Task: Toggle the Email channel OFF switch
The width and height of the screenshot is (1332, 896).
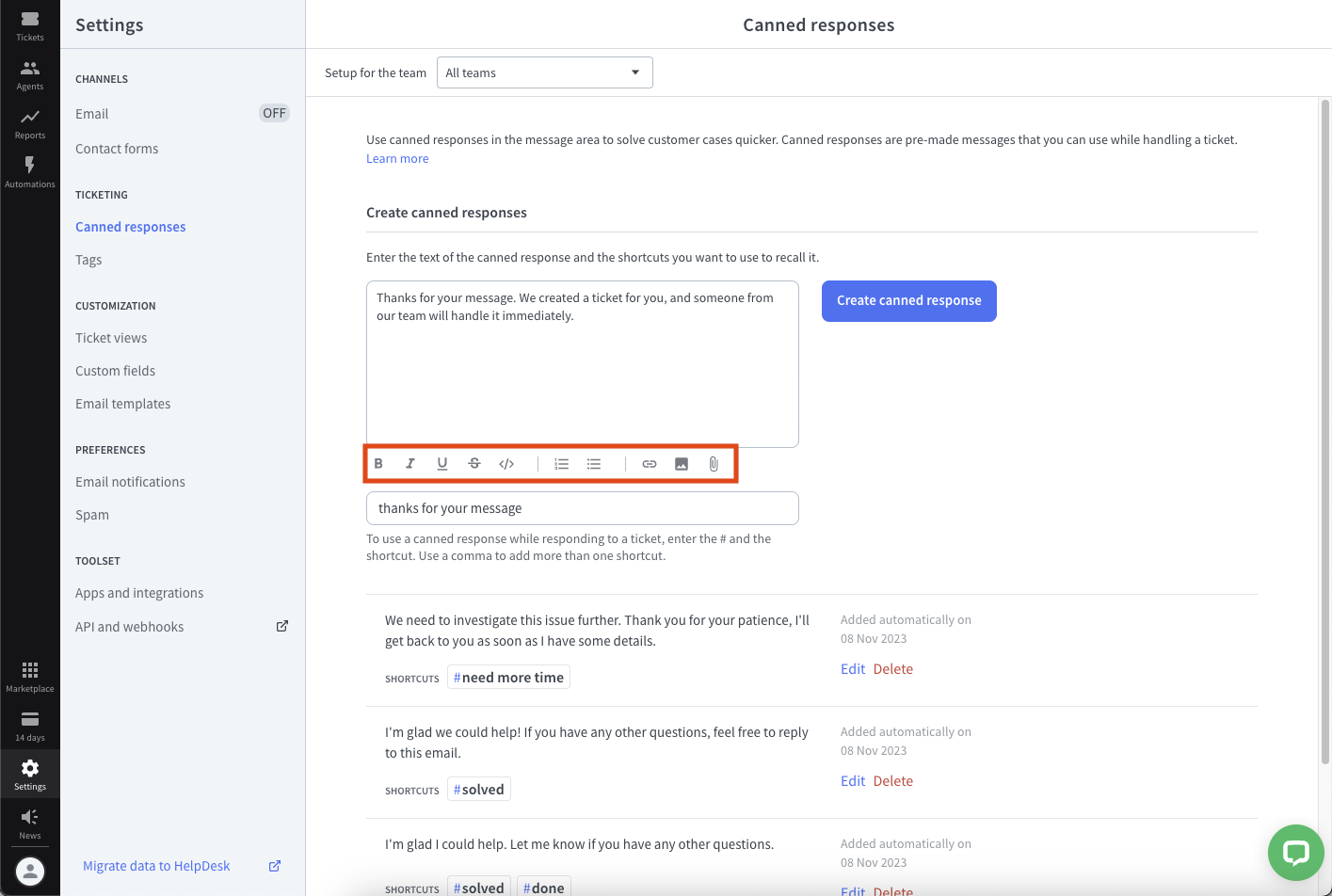Action: click(x=274, y=113)
